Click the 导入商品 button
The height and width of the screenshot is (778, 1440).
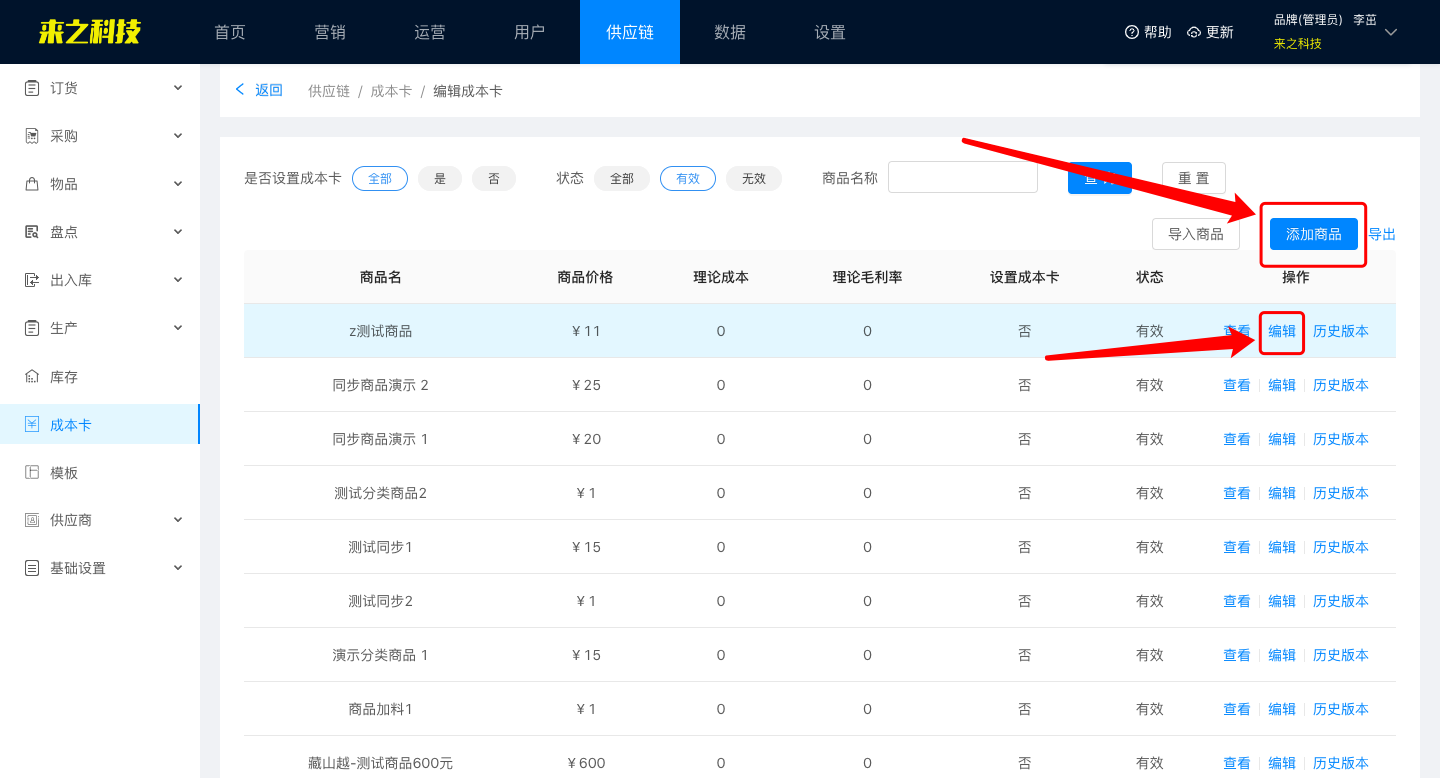click(1196, 234)
